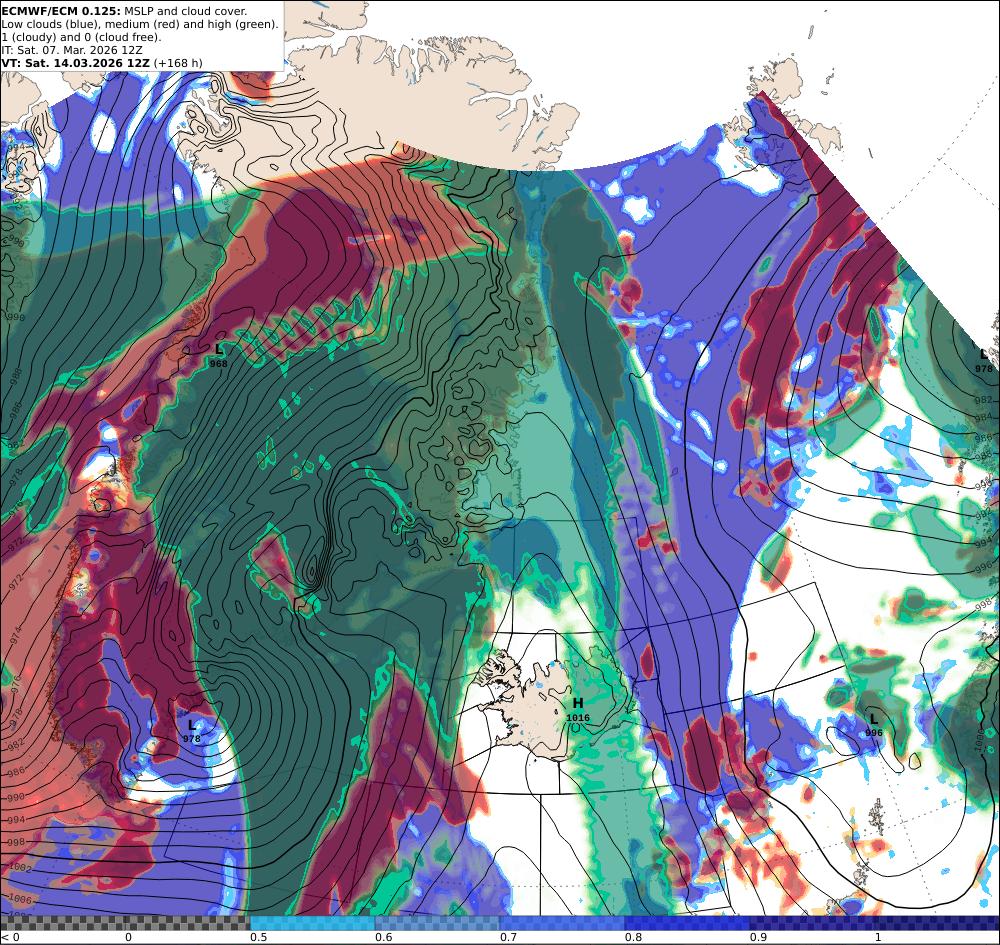Image resolution: width=1000 pixels, height=945 pixels.
Task: Pick the light blue 0.5 colorbar segment
Action: [312, 923]
